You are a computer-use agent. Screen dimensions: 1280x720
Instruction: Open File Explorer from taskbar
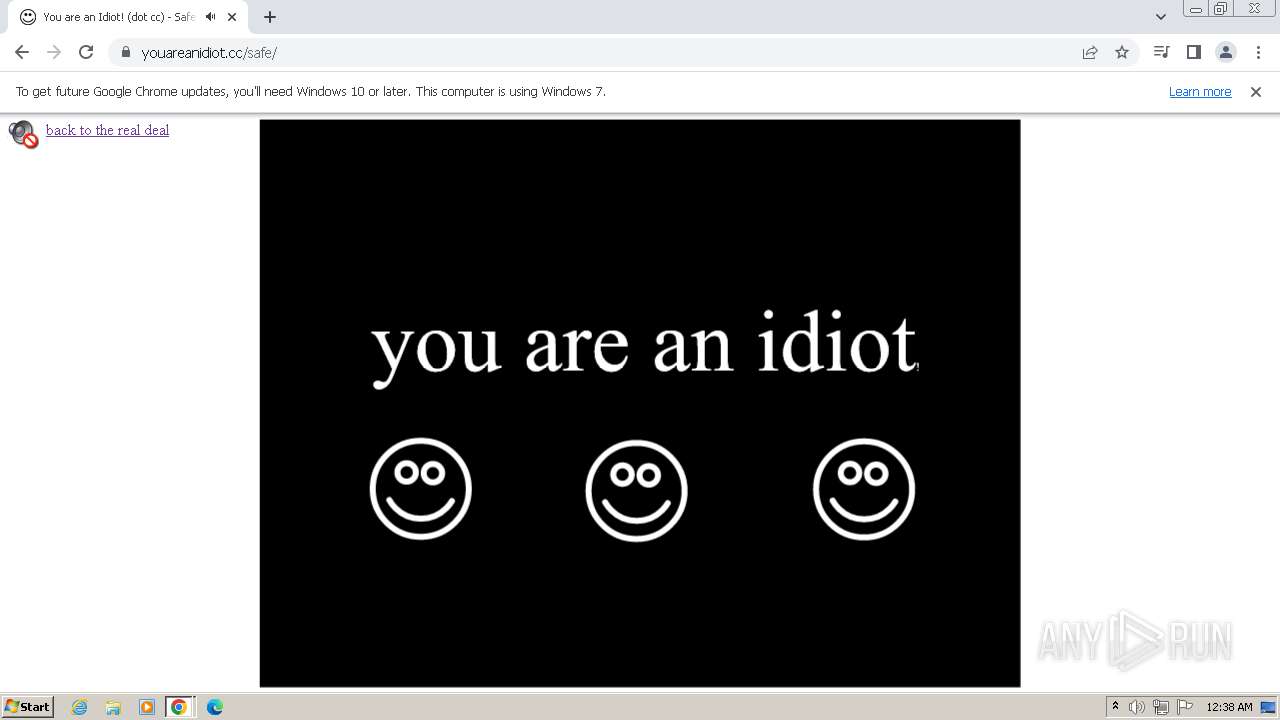point(113,707)
